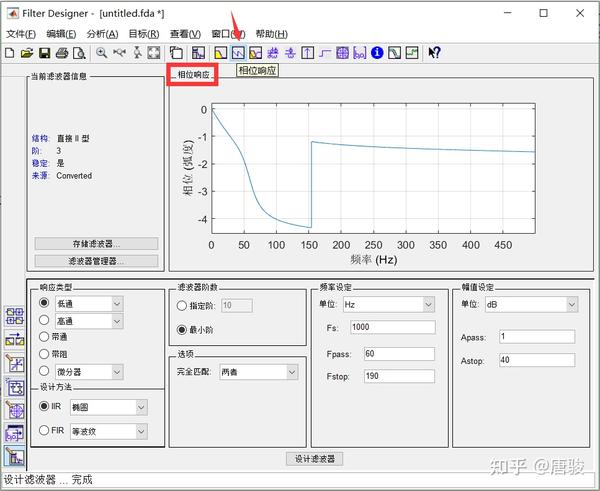Select the IIR design method radio button
The width and height of the screenshot is (600, 491).
[x=44, y=406]
